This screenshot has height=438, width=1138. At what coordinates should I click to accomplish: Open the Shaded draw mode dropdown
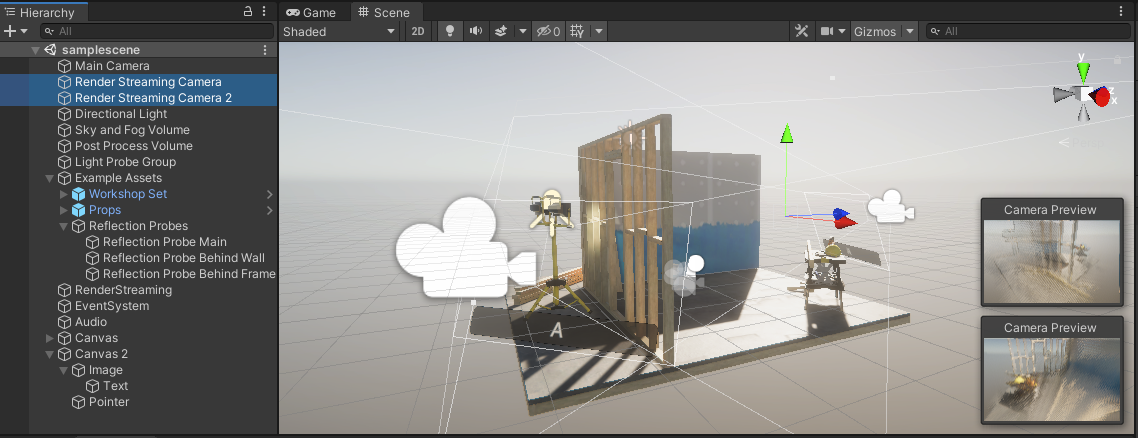(339, 31)
